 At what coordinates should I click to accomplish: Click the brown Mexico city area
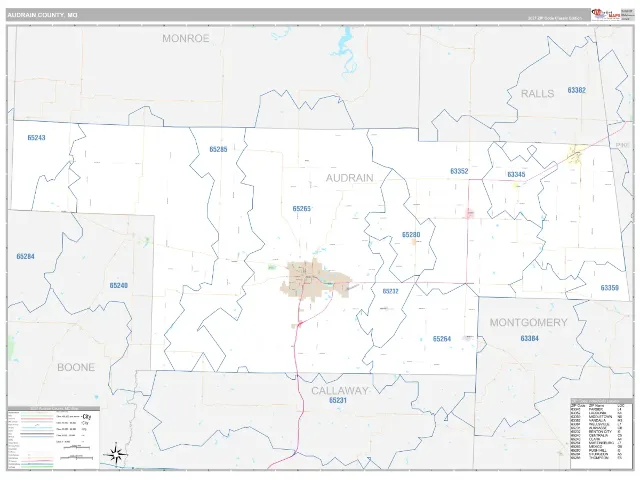pos(314,279)
